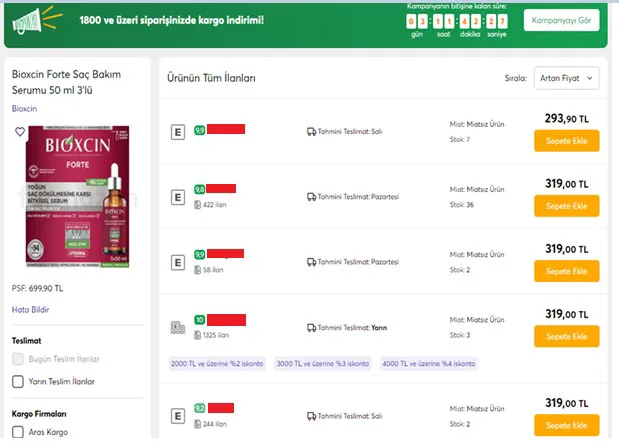Click 2000 TL ve üzerine %2 iskonto tag
Image resolution: width=619 pixels, height=447 pixels.
(x=217, y=364)
